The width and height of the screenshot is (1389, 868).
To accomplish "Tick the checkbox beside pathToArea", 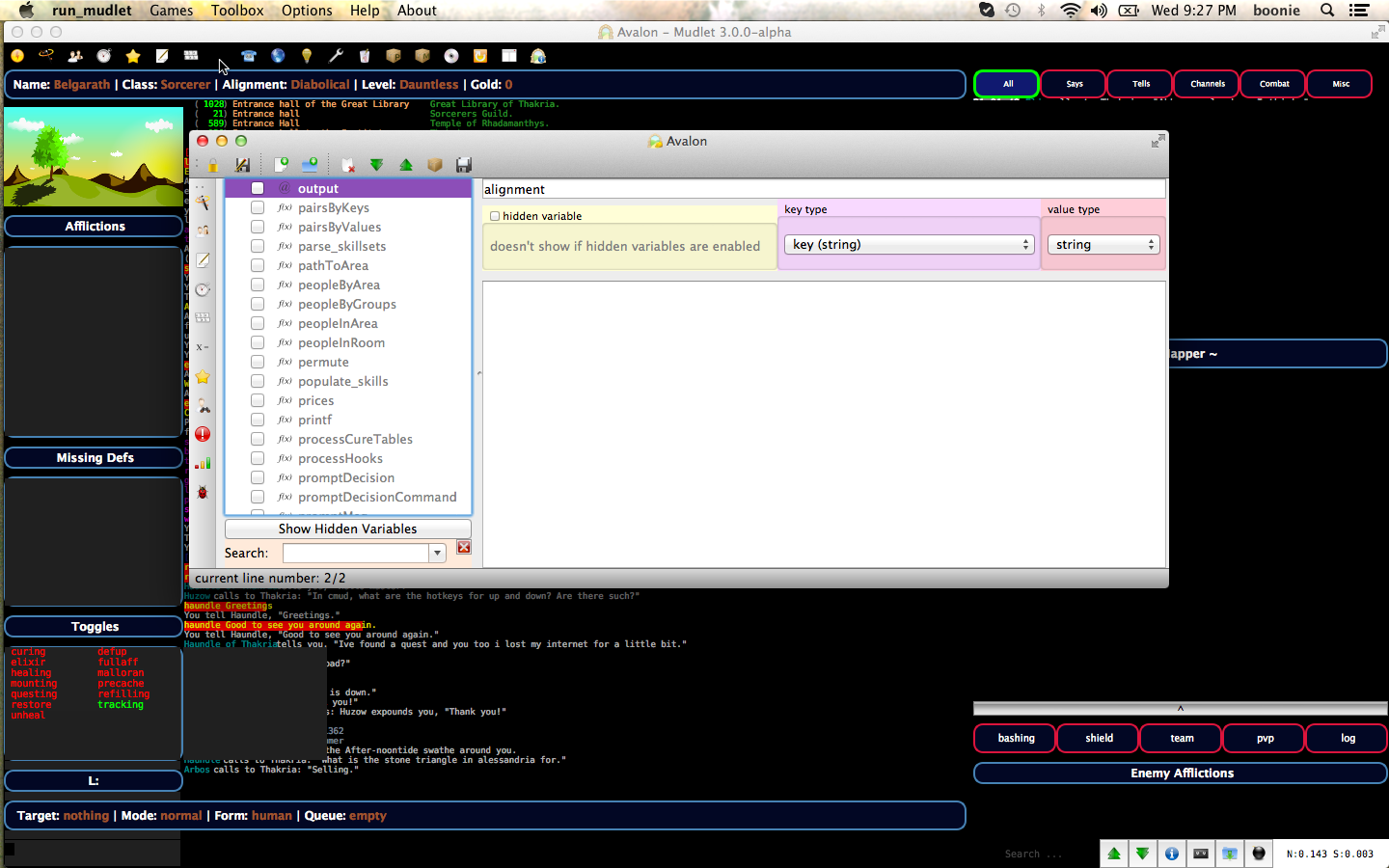I will pyautogui.click(x=258, y=265).
